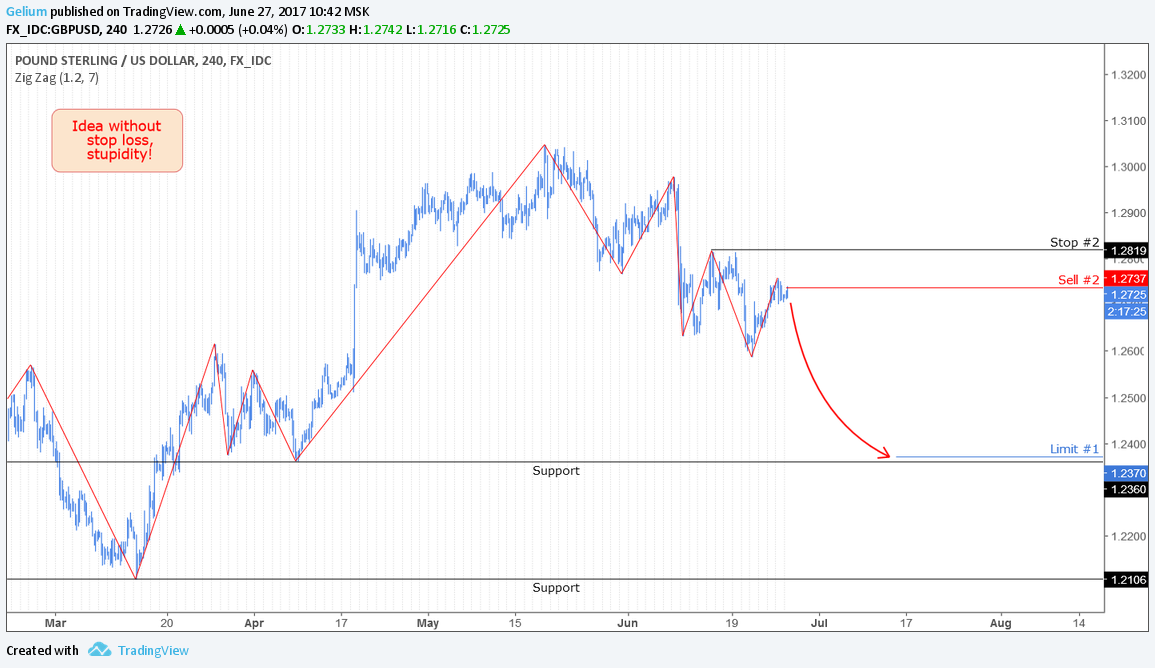Screen dimensions: 1155x668
Task: Click the blue 1.2370 price tag
Action: pyautogui.click(x=1126, y=474)
